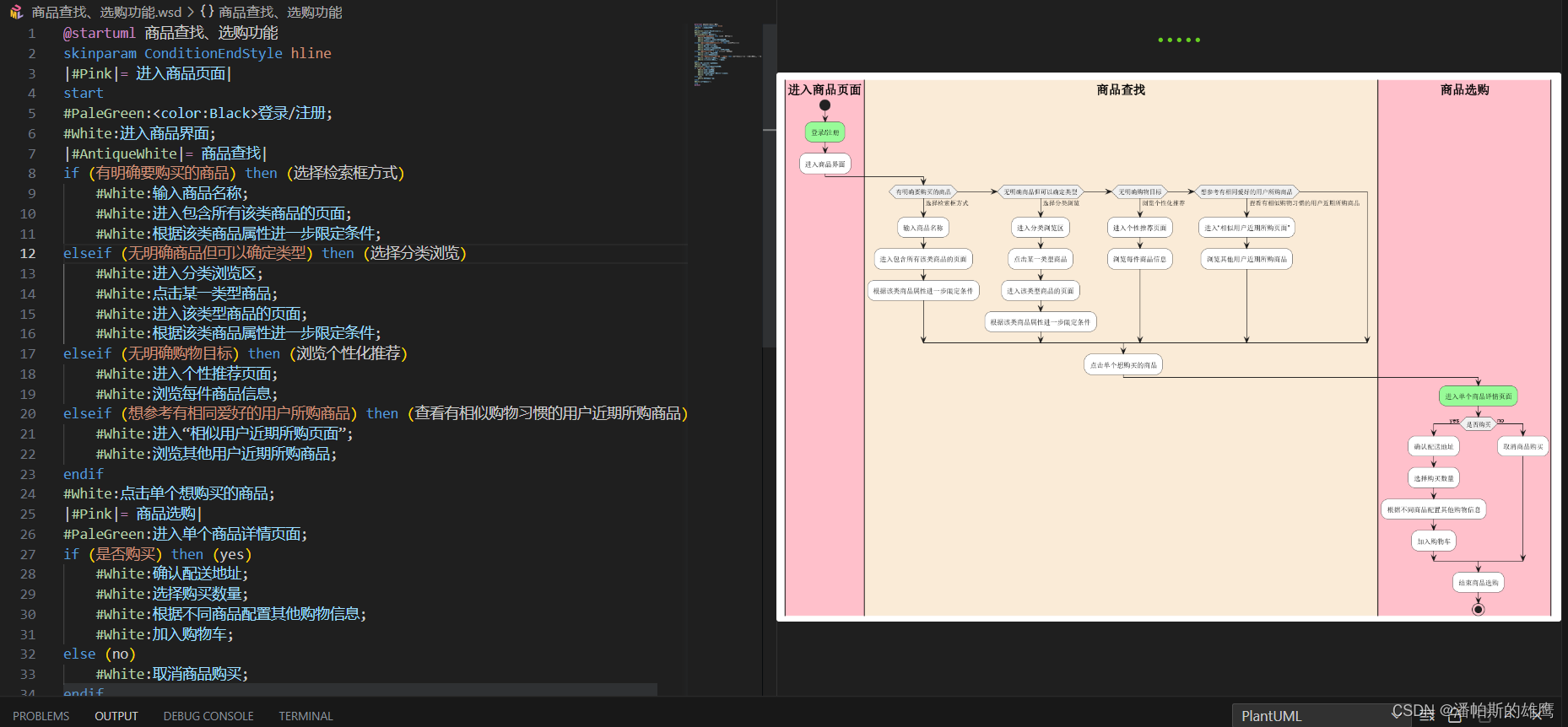Click the 商品查找 swimlane header

(x=1121, y=89)
